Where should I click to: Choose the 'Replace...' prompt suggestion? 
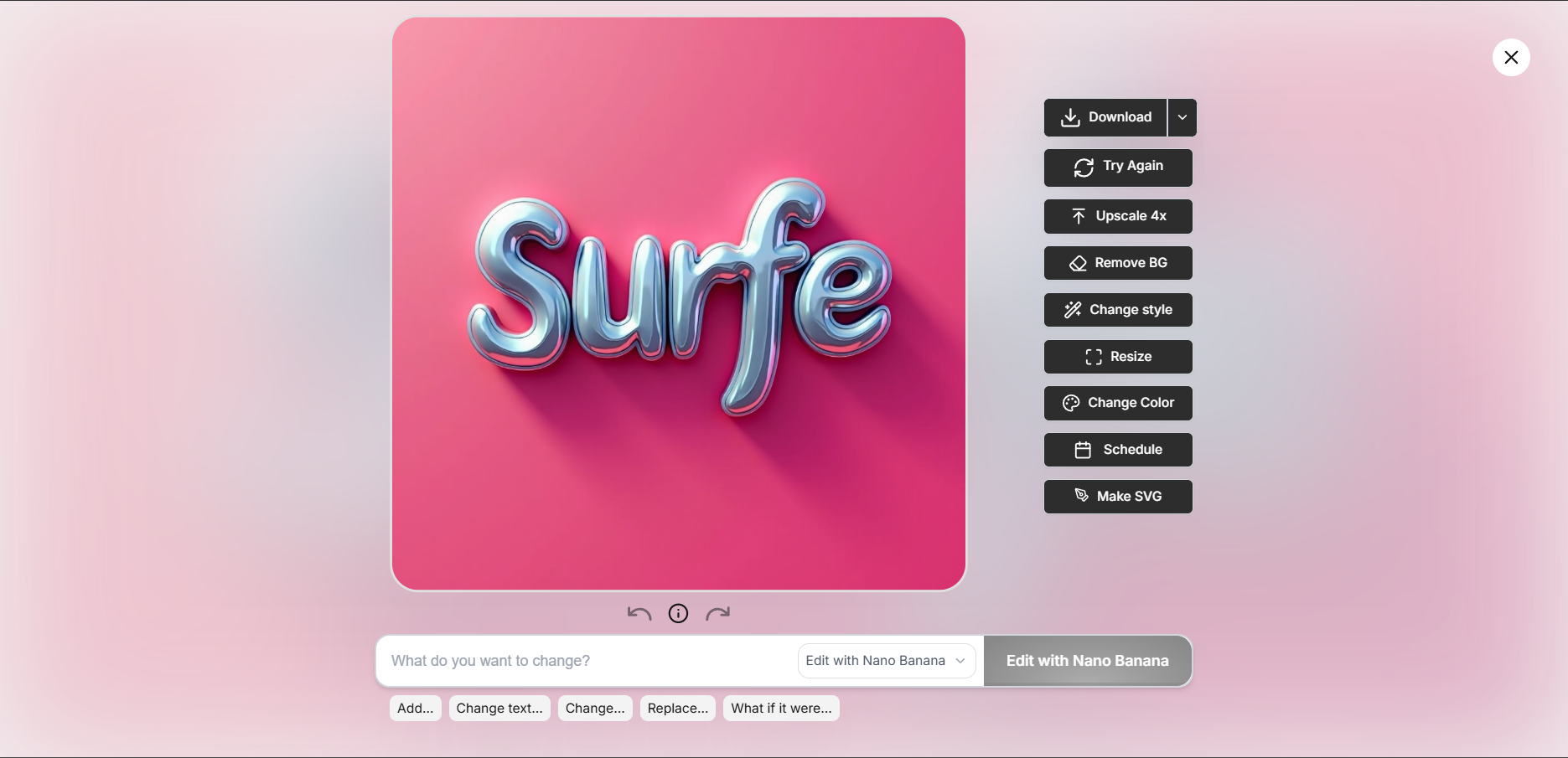point(678,709)
